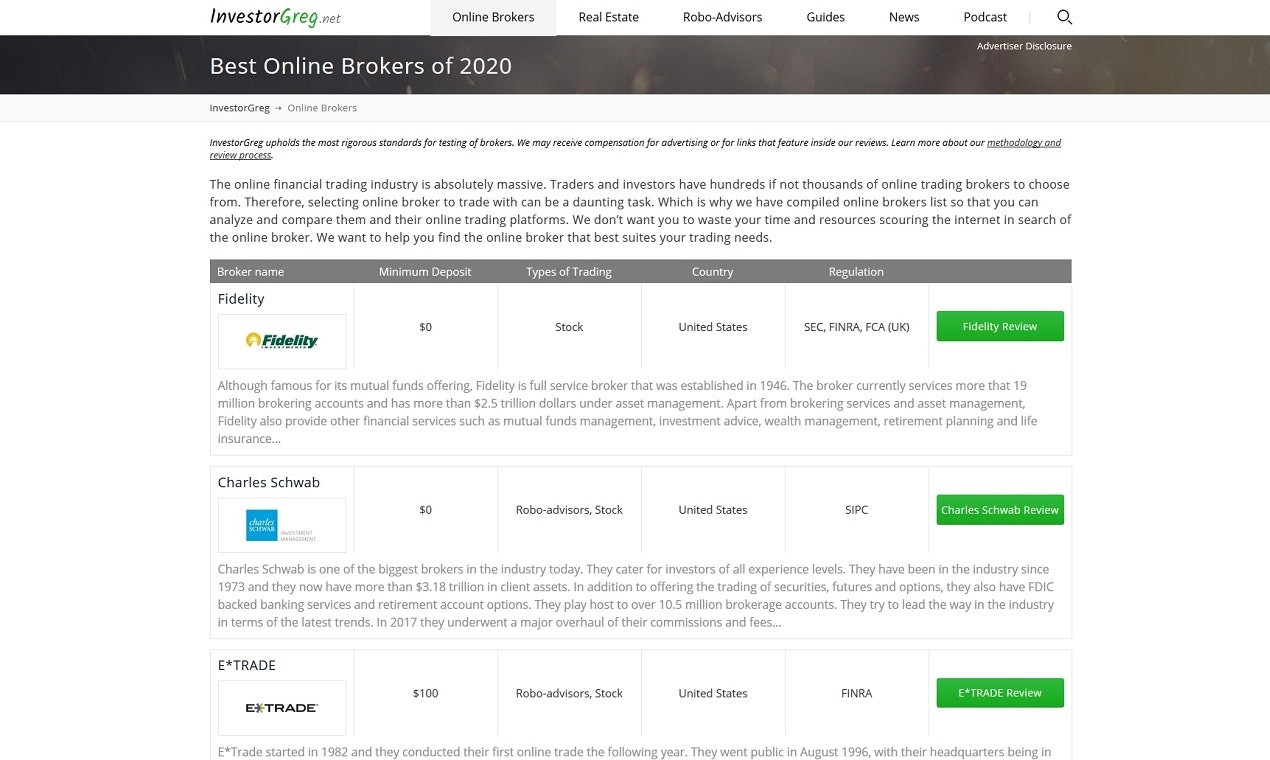Select Robo-Advisors in the navigation
This screenshot has width=1270, height=760.
pyautogui.click(x=722, y=17)
